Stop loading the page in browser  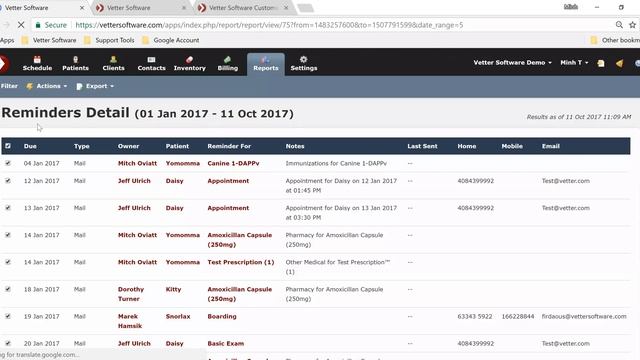(21, 25)
